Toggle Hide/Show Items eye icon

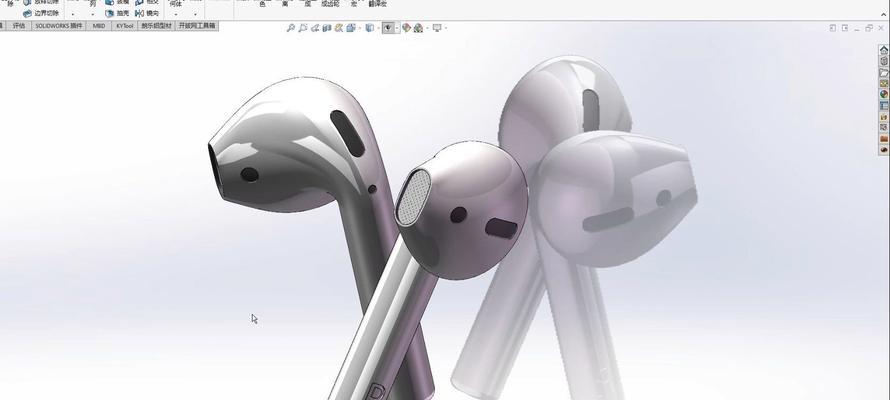click(x=388, y=28)
